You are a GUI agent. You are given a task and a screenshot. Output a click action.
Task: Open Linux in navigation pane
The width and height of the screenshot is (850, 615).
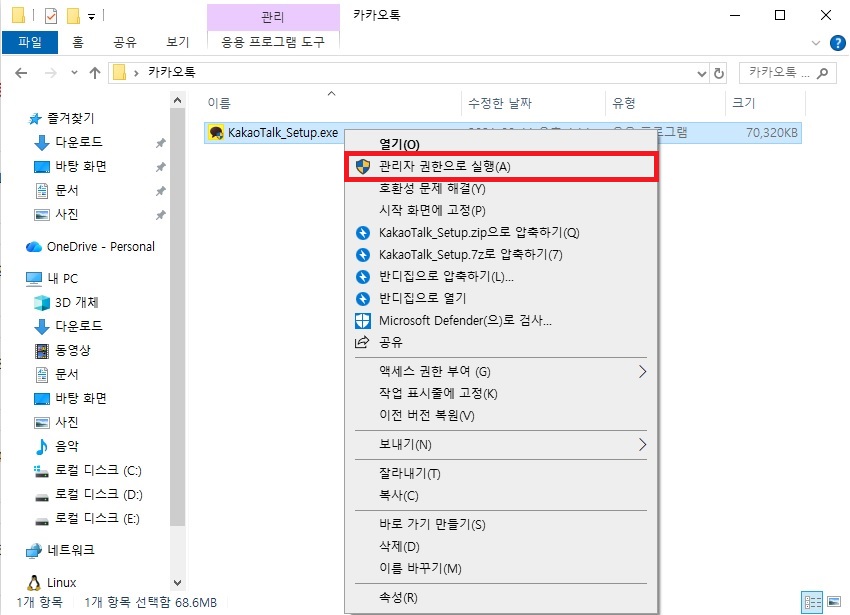click(51, 583)
